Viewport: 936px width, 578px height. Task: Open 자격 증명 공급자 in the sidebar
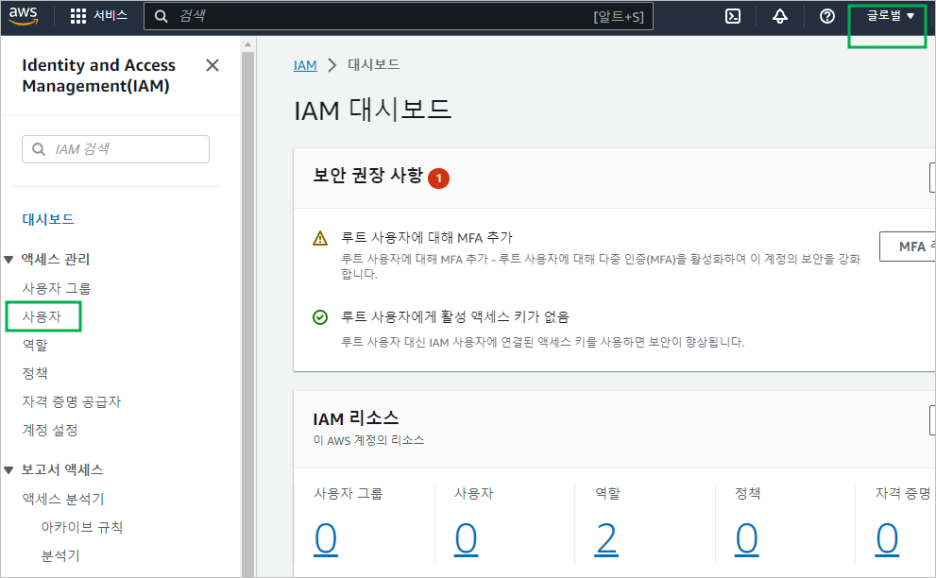pos(71,402)
